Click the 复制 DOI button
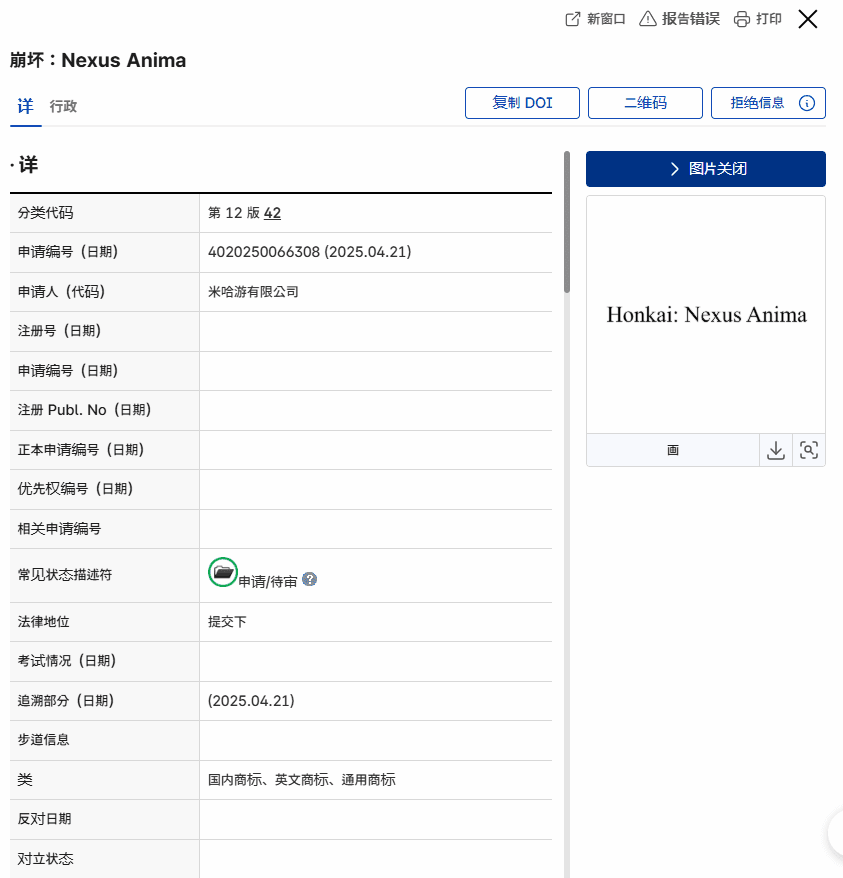Viewport: 843px width, 878px height. 522,102
